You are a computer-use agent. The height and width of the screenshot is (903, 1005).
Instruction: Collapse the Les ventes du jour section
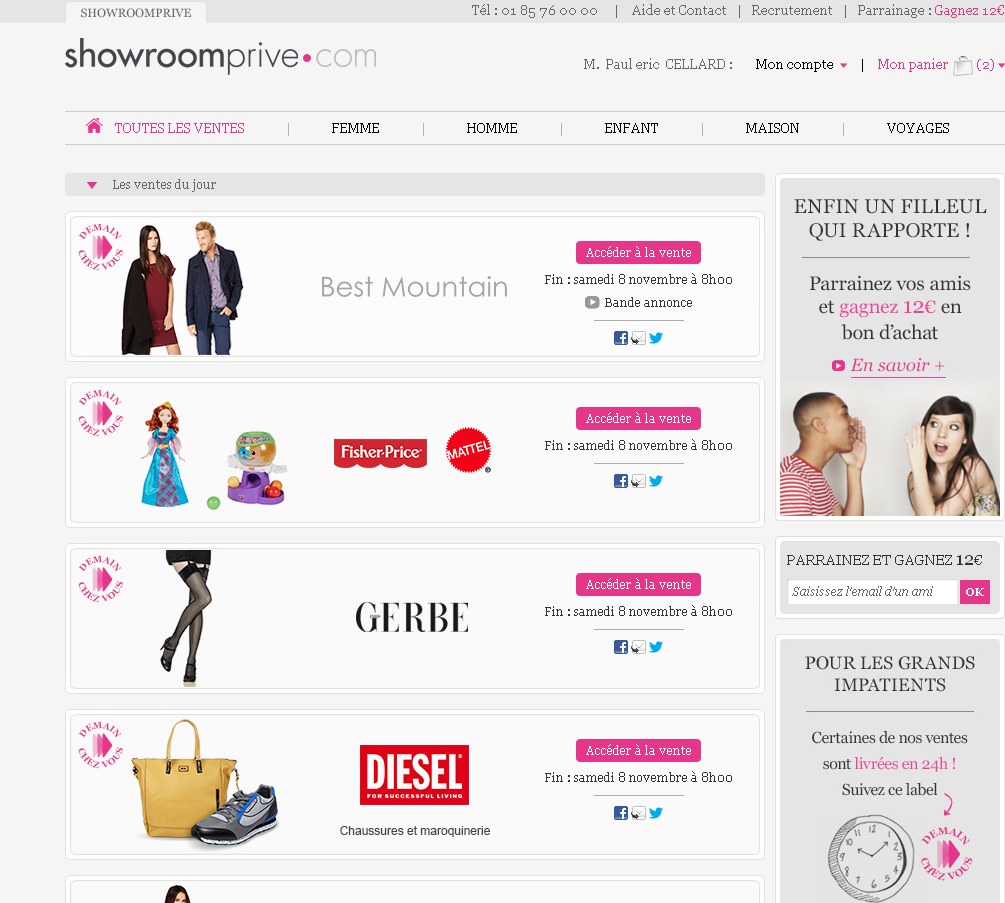point(92,185)
